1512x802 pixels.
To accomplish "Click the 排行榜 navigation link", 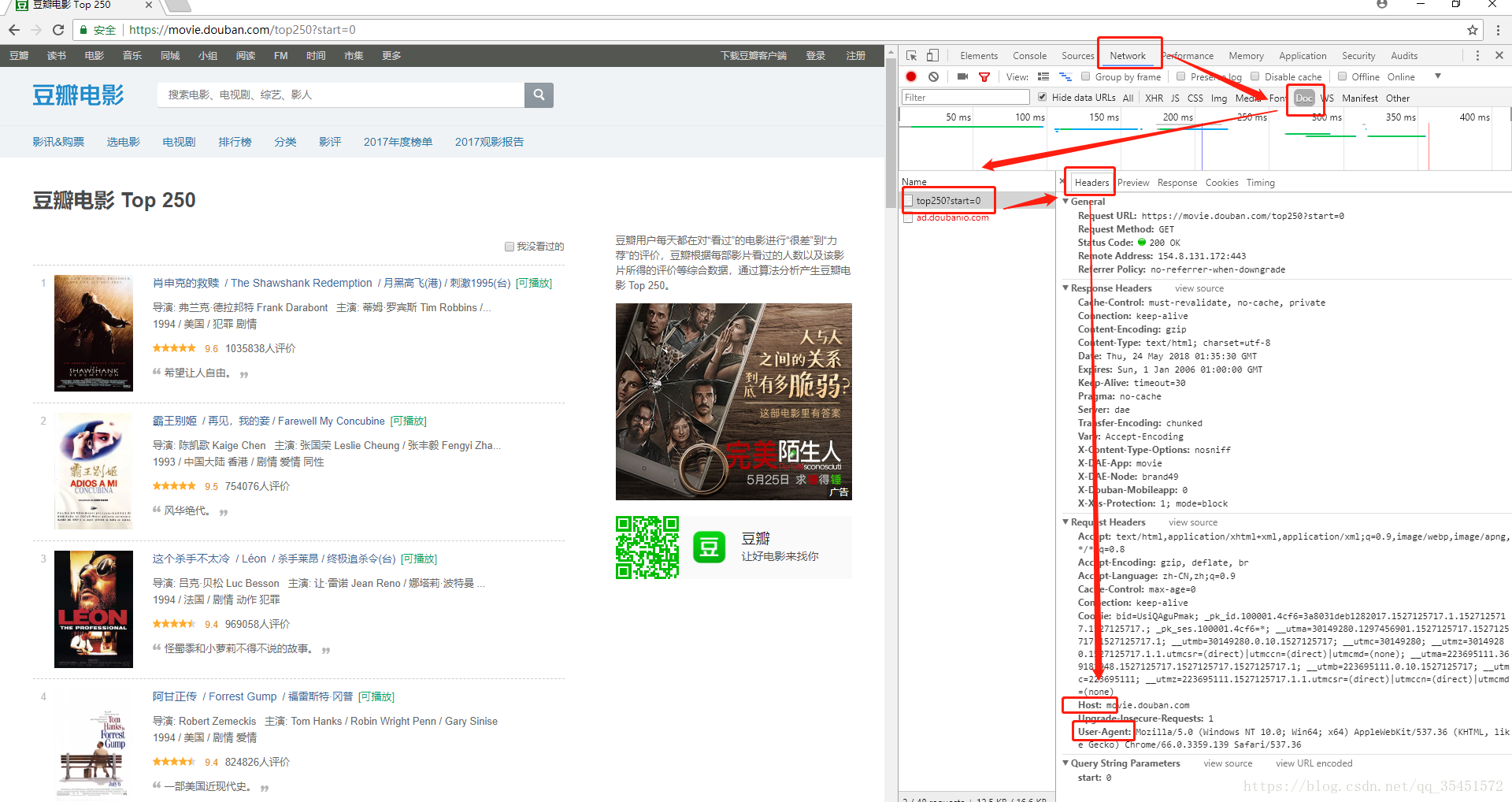I will (235, 142).
